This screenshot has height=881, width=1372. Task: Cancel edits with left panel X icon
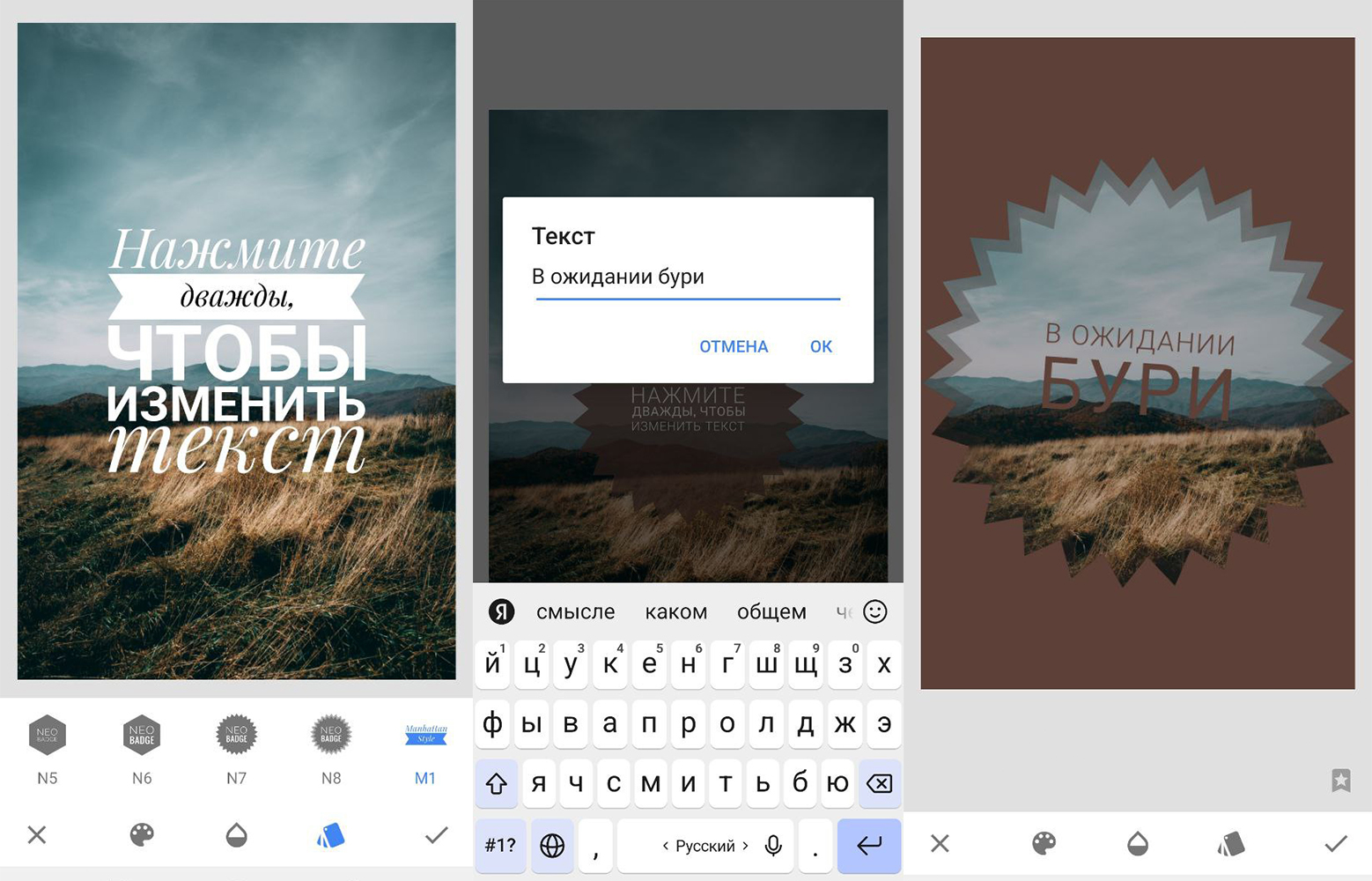[x=37, y=834]
